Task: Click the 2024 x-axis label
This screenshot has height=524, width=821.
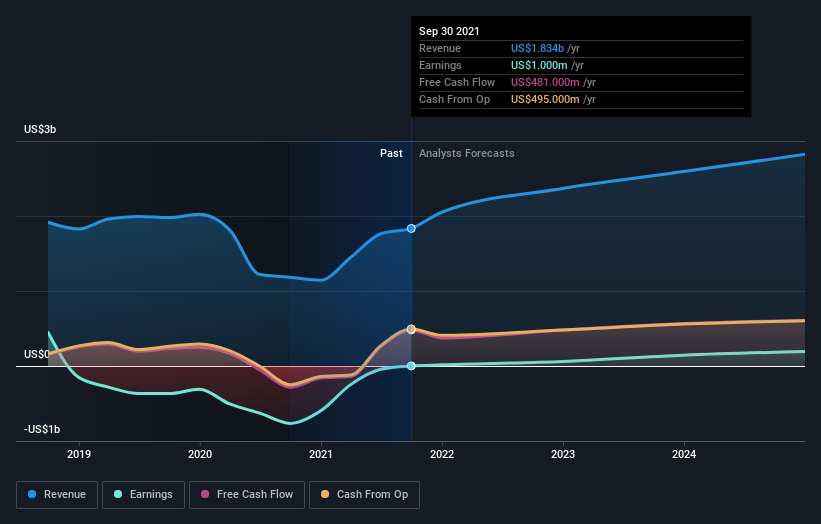Action: pos(684,454)
